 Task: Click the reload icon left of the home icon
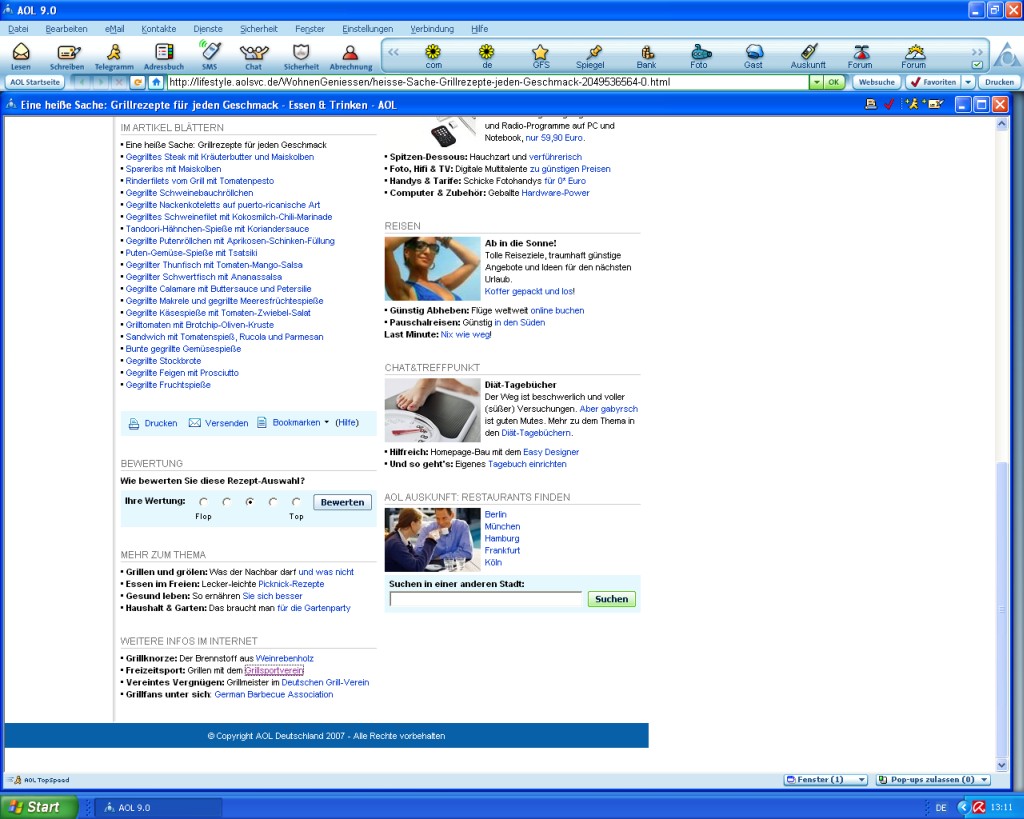[137, 82]
